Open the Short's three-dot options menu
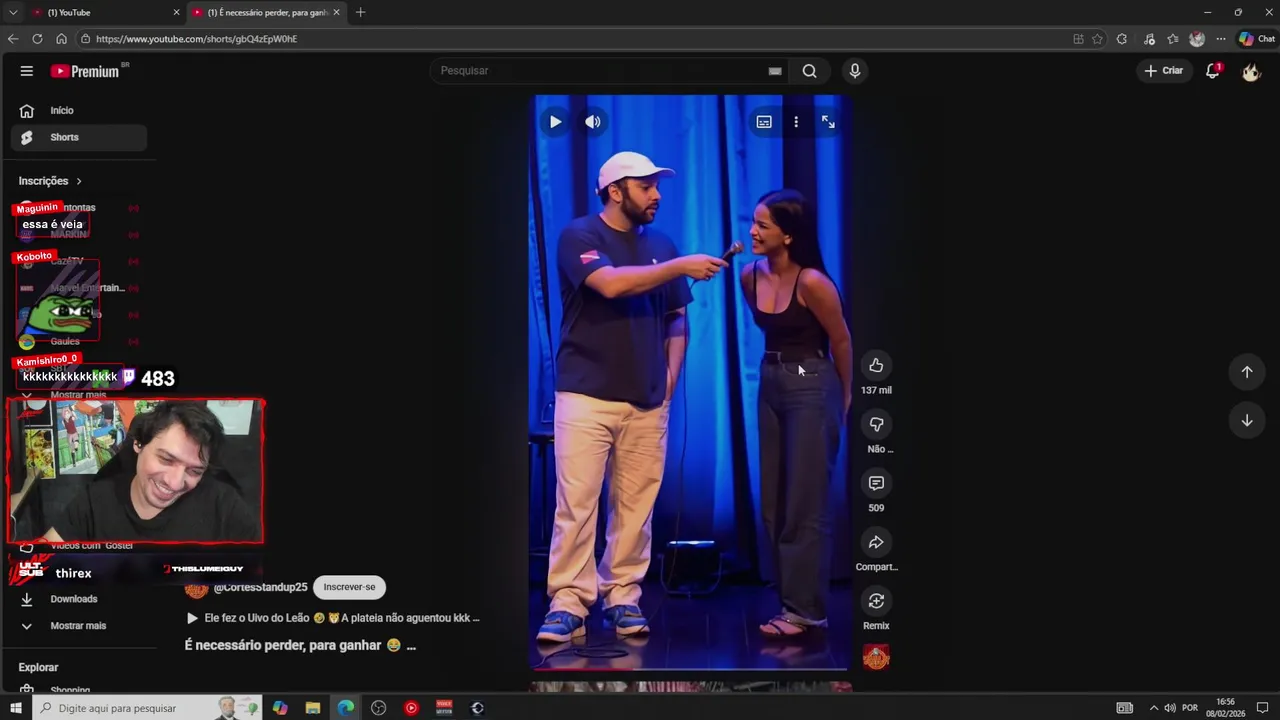The width and height of the screenshot is (1280, 720). click(796, 122)
